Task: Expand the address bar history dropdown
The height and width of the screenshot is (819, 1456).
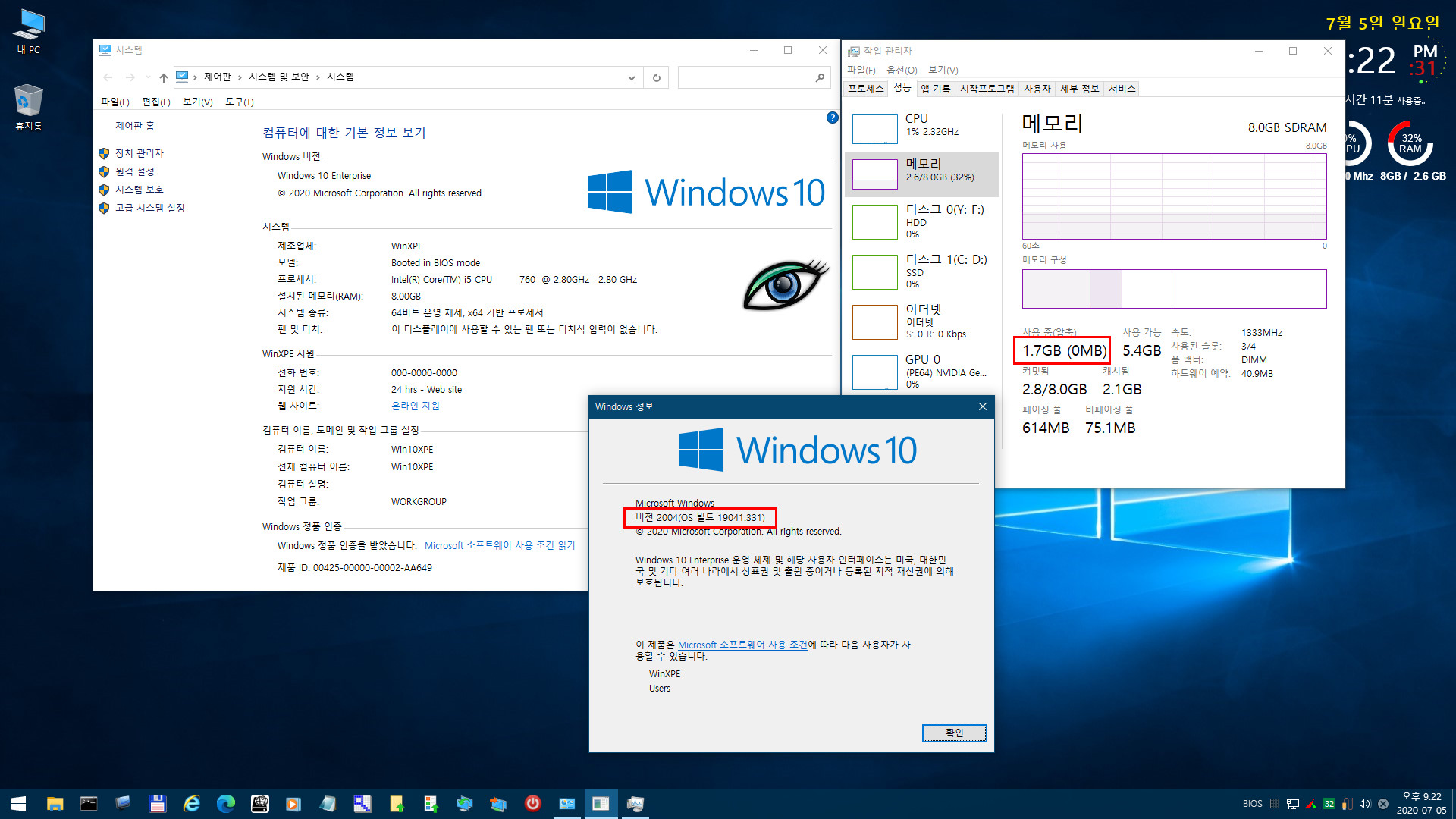Action: tap(631, 77)
